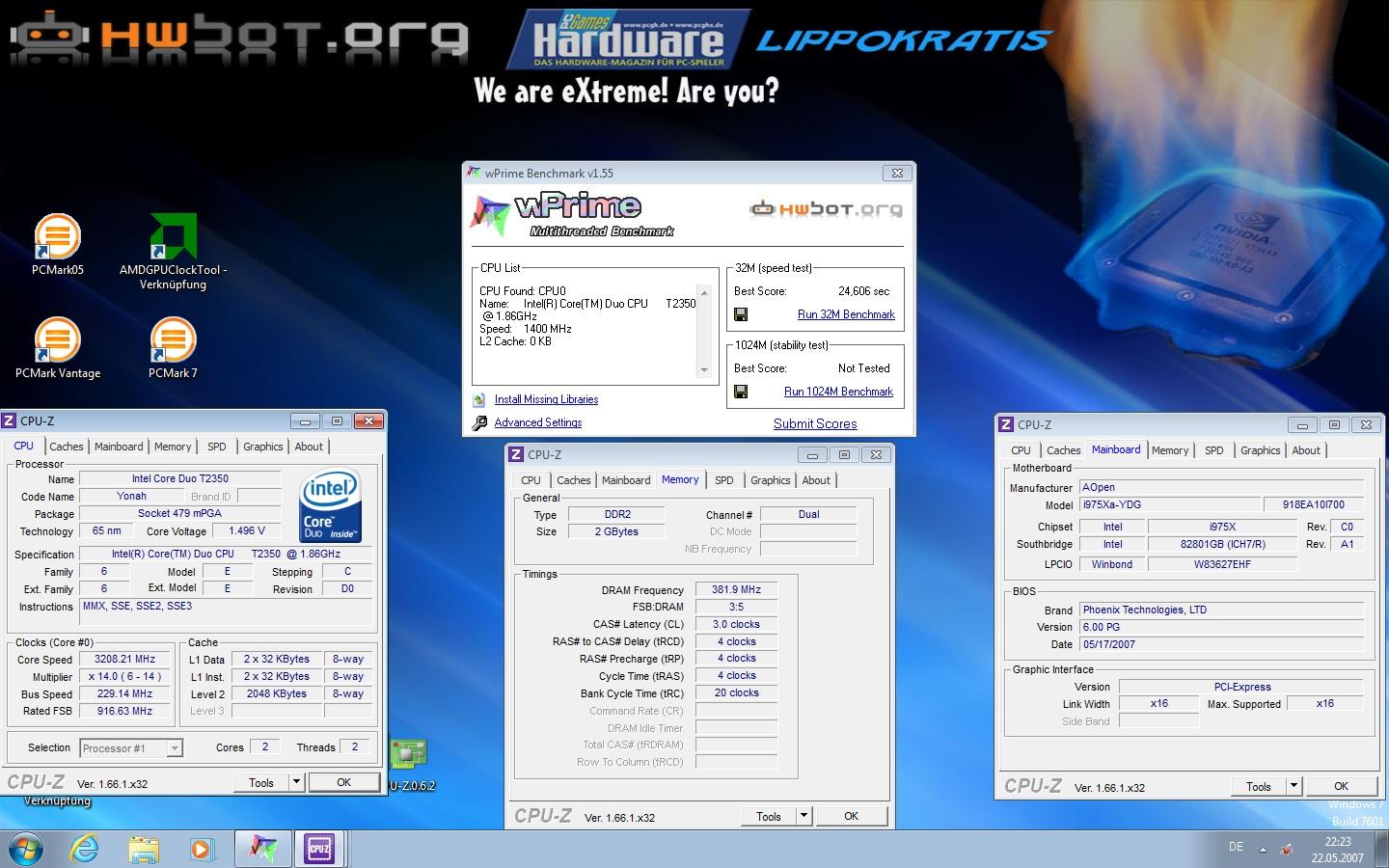Open the SPD tab in the Memory window
Image resolution: width=1389 pixels, height=868 pixels.
[x=724, y=480]
